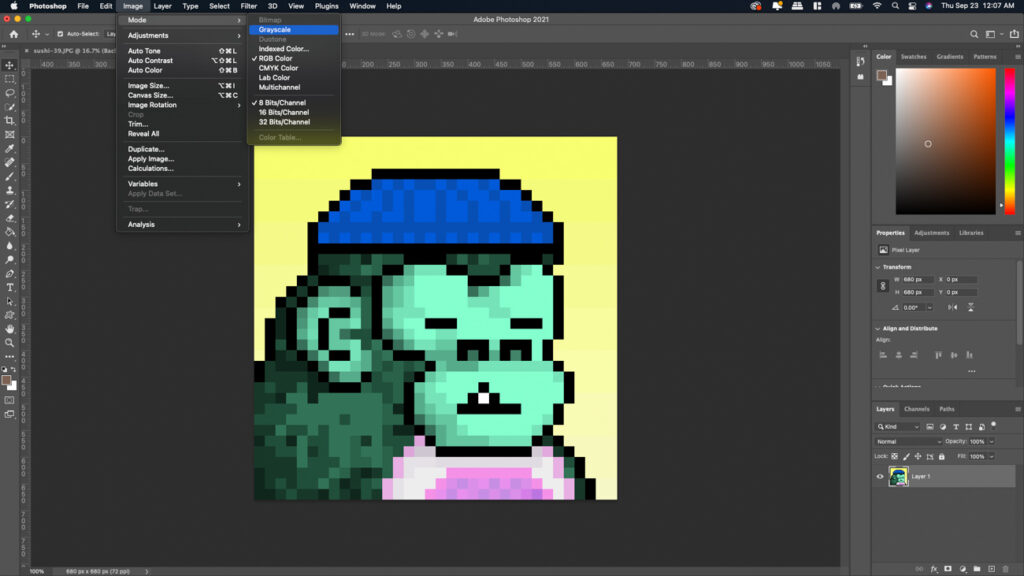The image size is (1024, 576).
Task: Select the Eyedropper tool
Action: tap(10, 149)
